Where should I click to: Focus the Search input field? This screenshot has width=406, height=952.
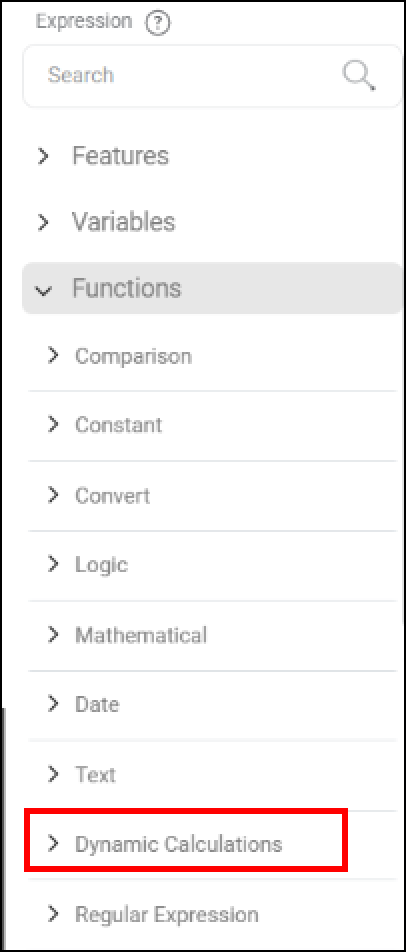(212, 76)
